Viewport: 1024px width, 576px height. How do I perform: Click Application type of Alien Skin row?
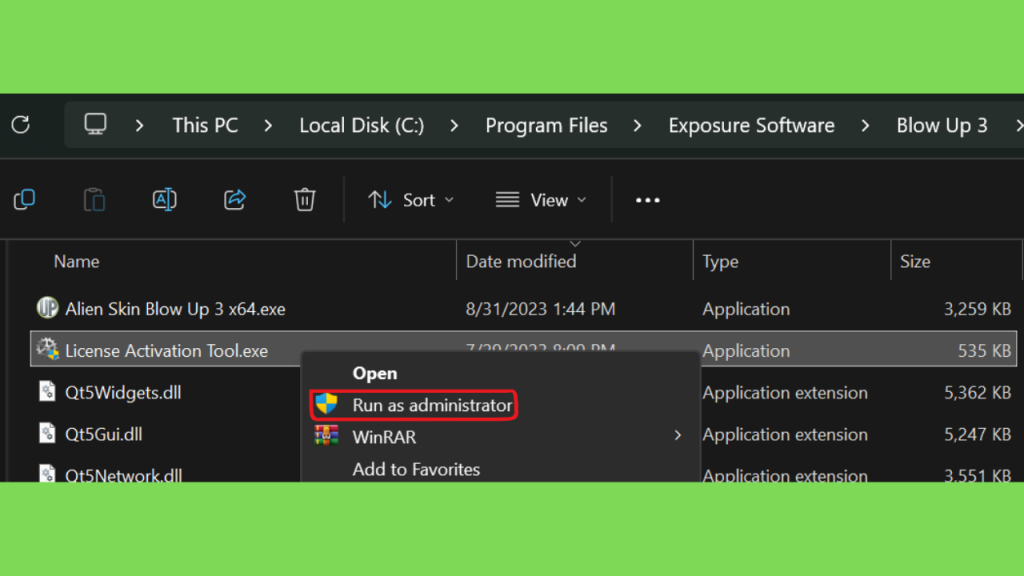746,309
